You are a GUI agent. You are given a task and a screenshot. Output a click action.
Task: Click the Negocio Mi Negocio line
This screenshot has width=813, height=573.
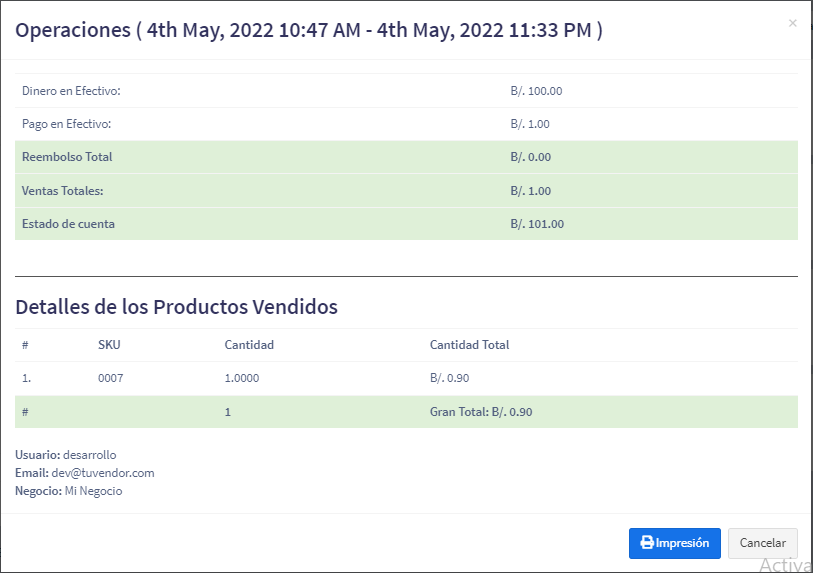68,491
